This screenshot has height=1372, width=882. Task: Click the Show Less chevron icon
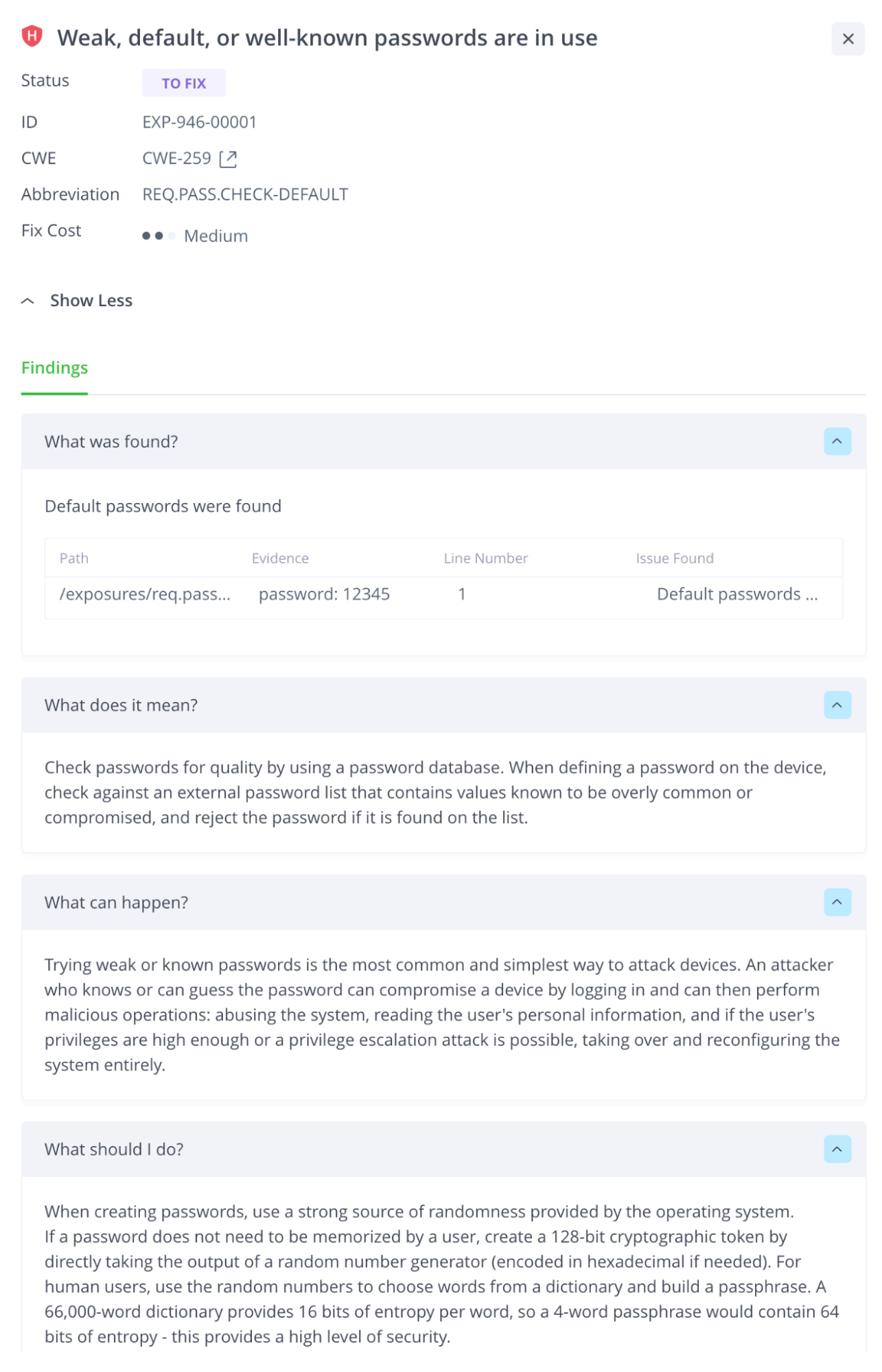click(x=28, y=301)
